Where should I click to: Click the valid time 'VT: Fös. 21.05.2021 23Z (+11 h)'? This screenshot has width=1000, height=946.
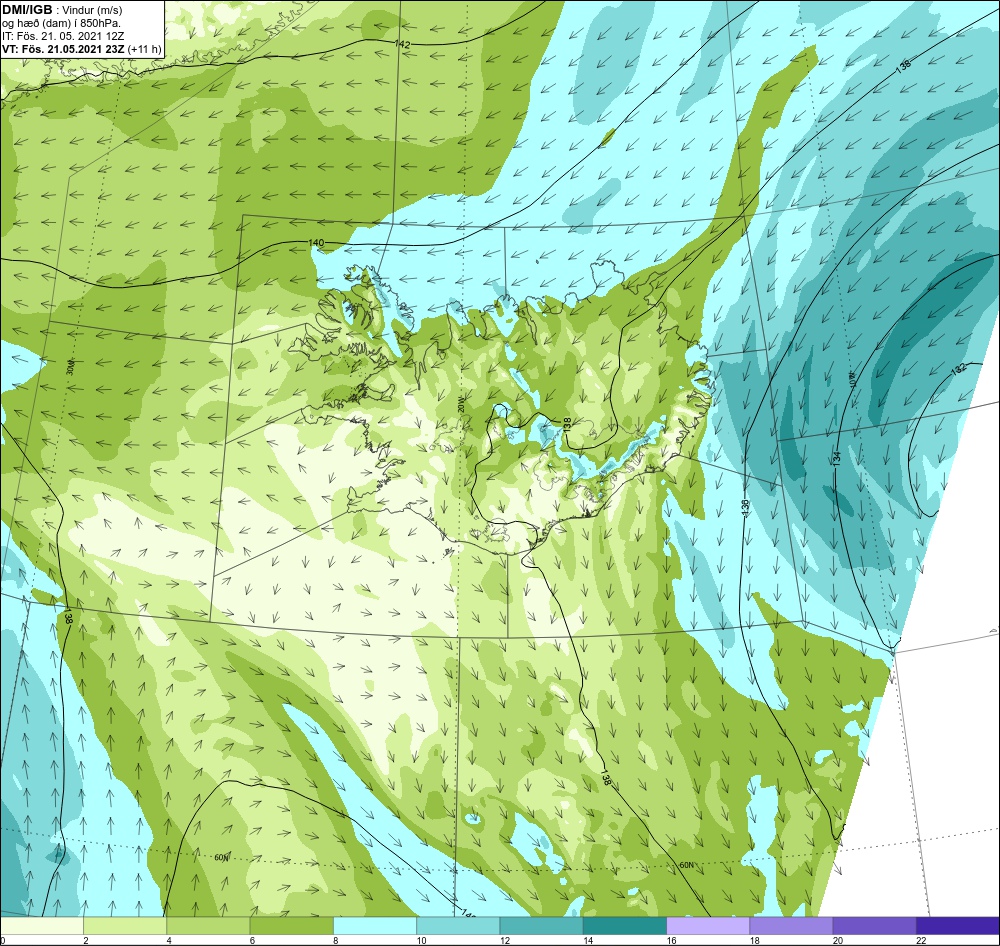coord(82,48)
